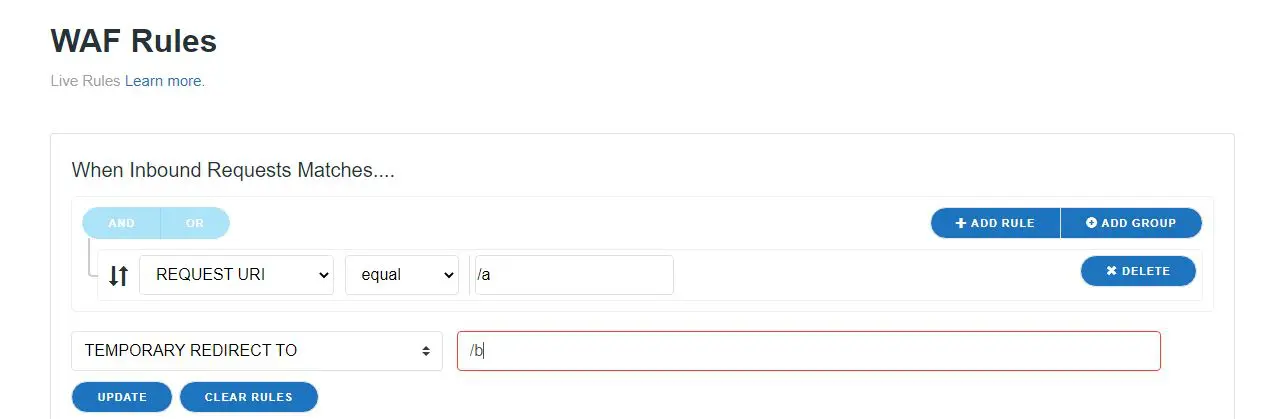Switch the group condition to OR

tap(195, 223)
